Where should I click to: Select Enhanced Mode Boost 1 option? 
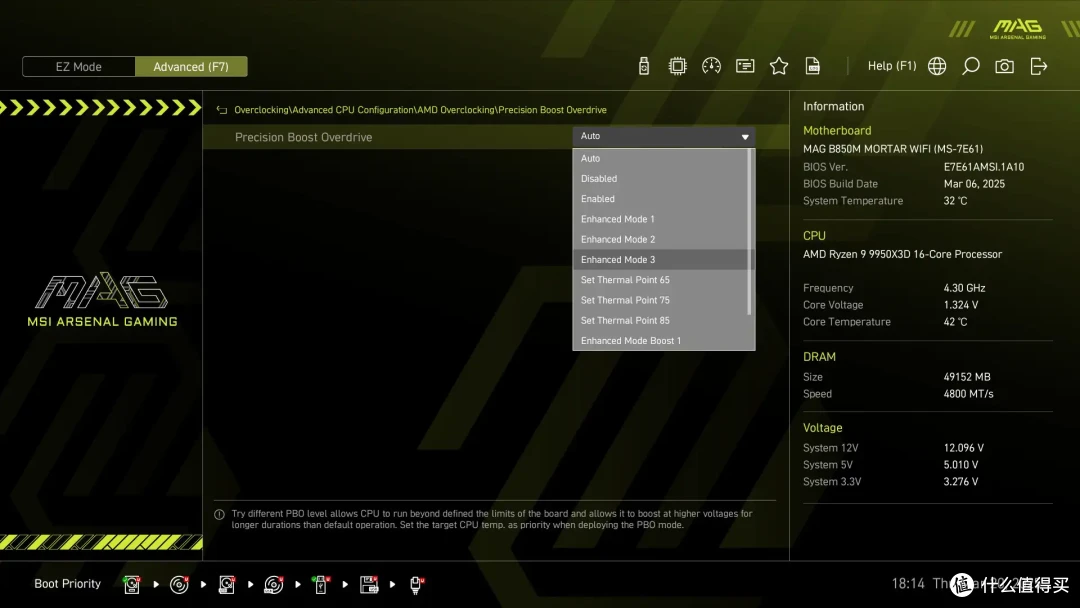click(x=663, y=341)
